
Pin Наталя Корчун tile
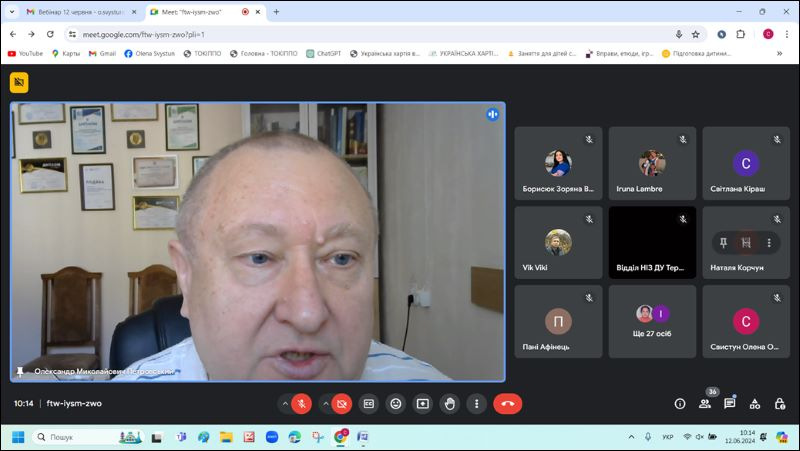click(x=723, y=243)
